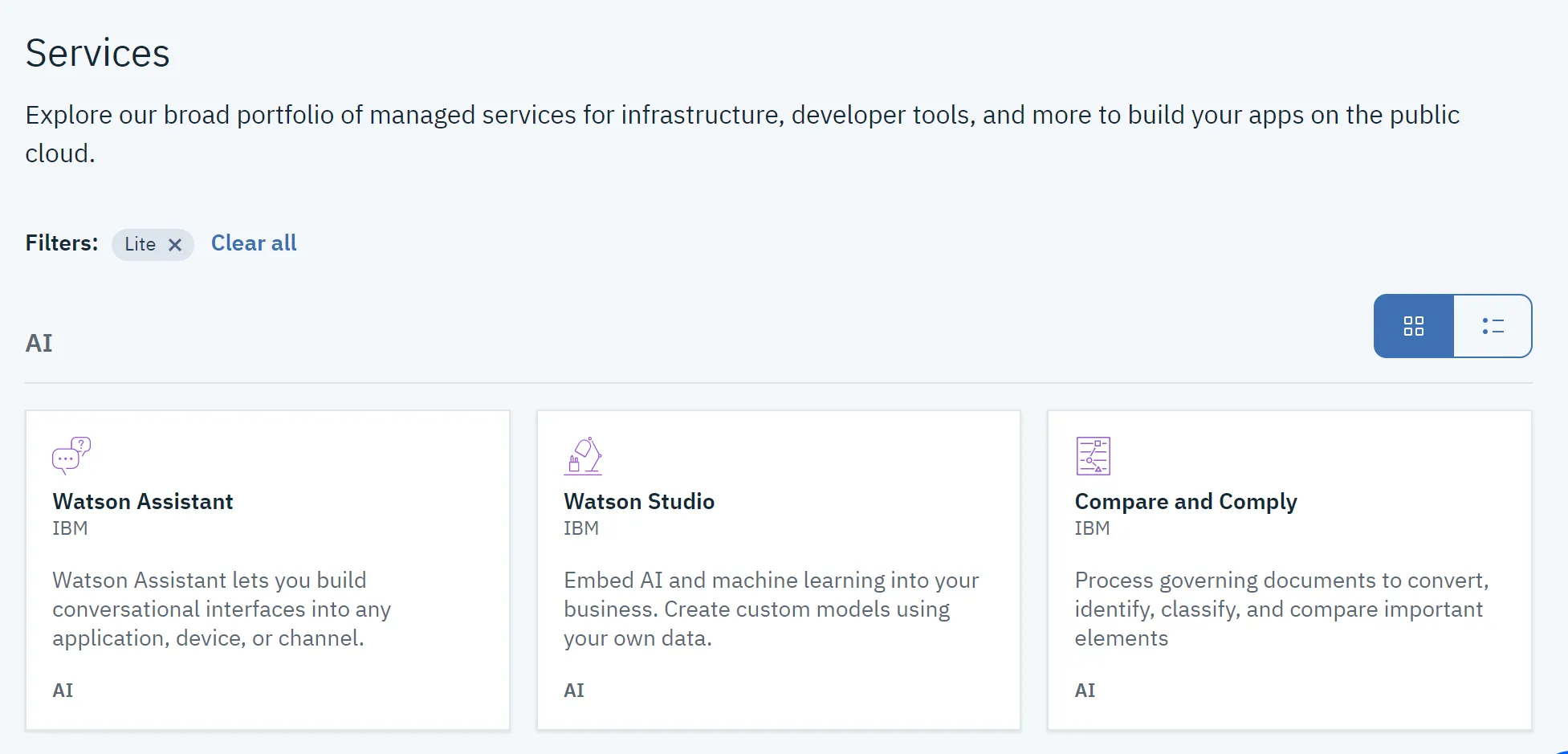The height and width of the screenshot is (754, 1568).
Task: Click the AI tag on Watson Studio card
Action: click(x=574, y=691)
